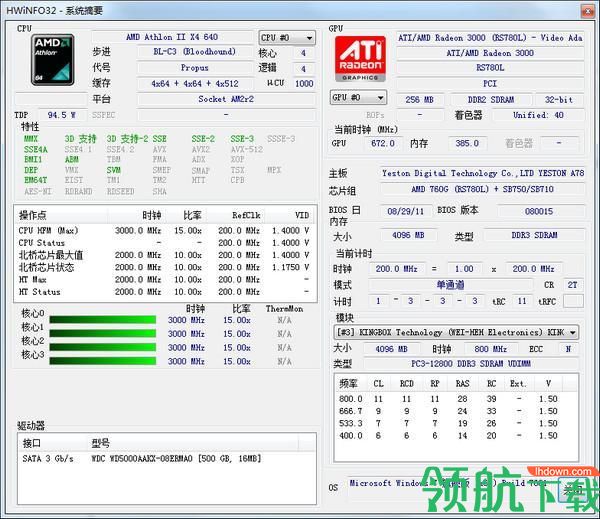Close the HWiNFO32 summary window
600x519 pixels.
pyautogui.click(x=588, y=11)
